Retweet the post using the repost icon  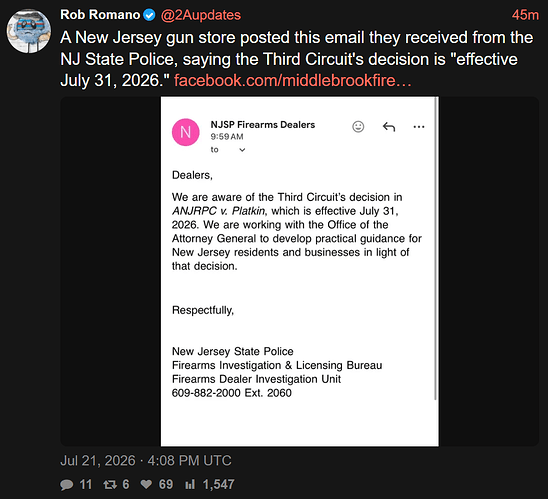[x=110, y=484]
